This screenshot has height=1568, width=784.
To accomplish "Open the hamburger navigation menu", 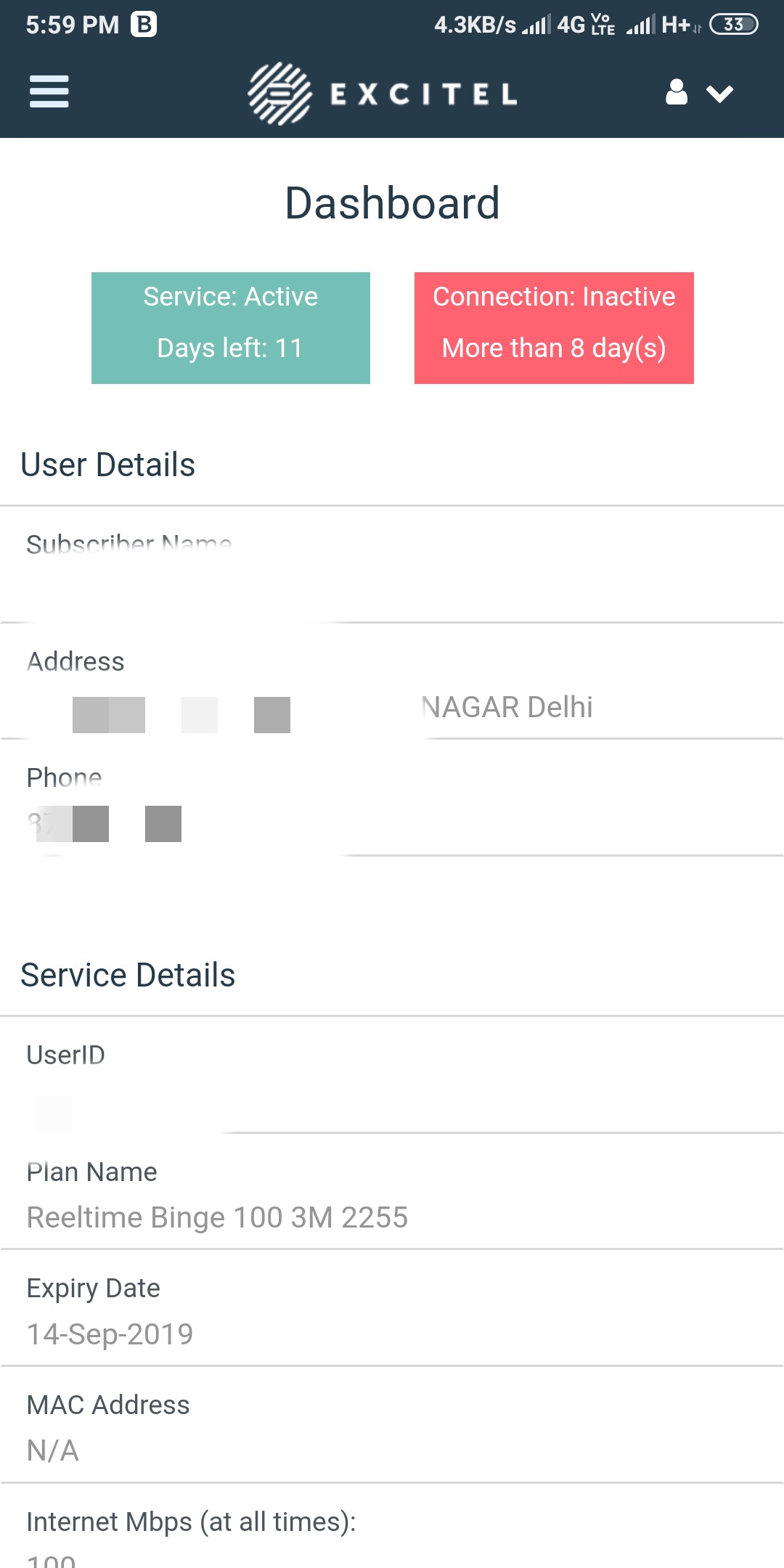I will click(49, 92).
